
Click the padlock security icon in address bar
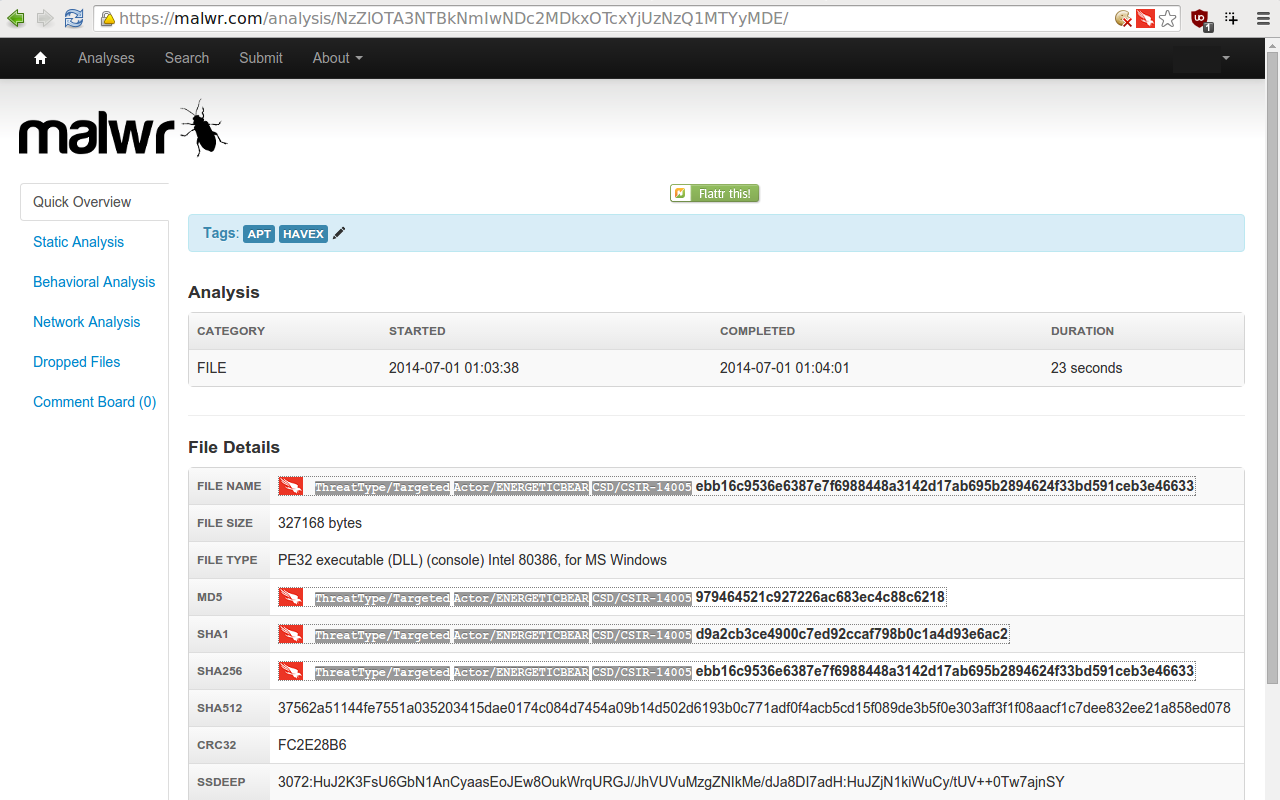(x=108, y=19)
